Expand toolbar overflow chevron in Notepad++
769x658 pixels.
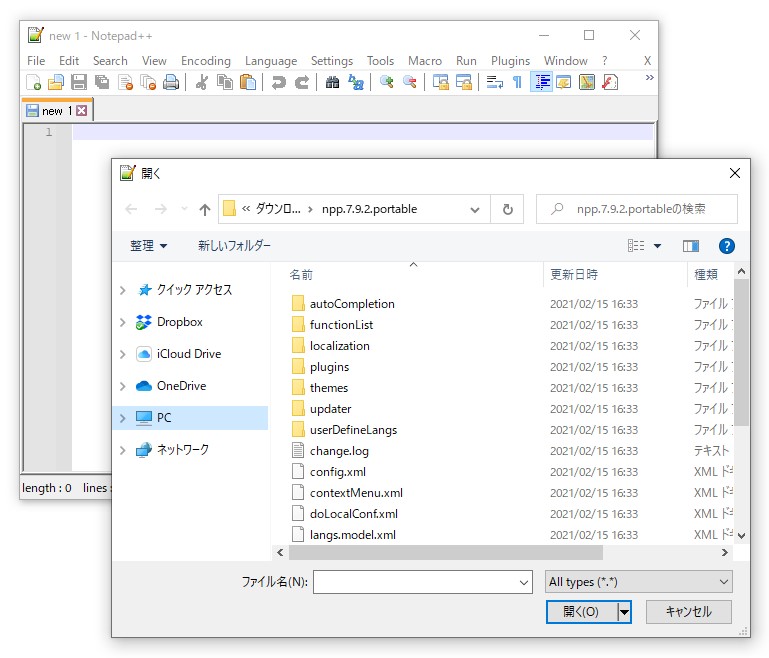click(649, 77)
